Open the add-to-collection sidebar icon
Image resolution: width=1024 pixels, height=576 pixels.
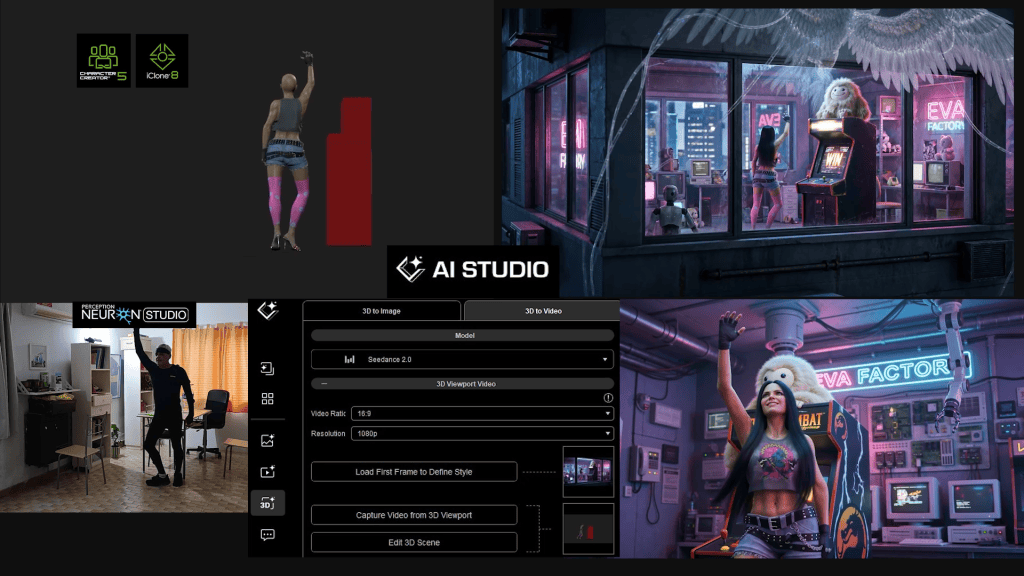[x=267, y=368]
